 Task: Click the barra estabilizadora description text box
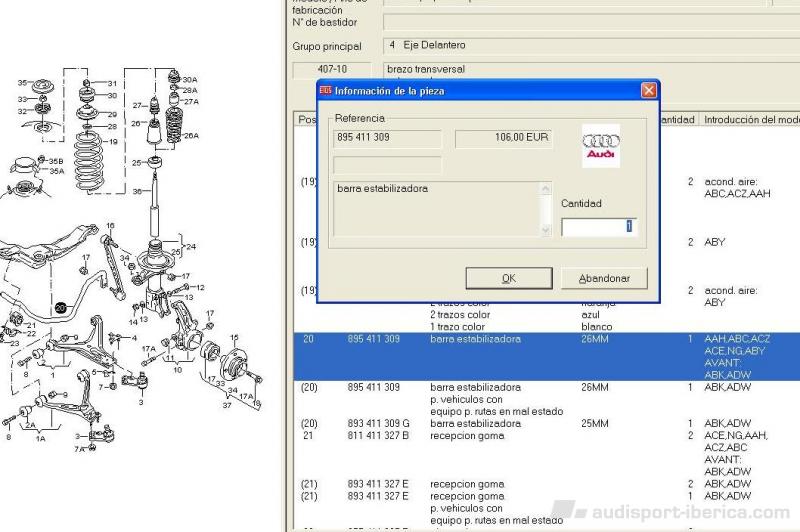435,209
